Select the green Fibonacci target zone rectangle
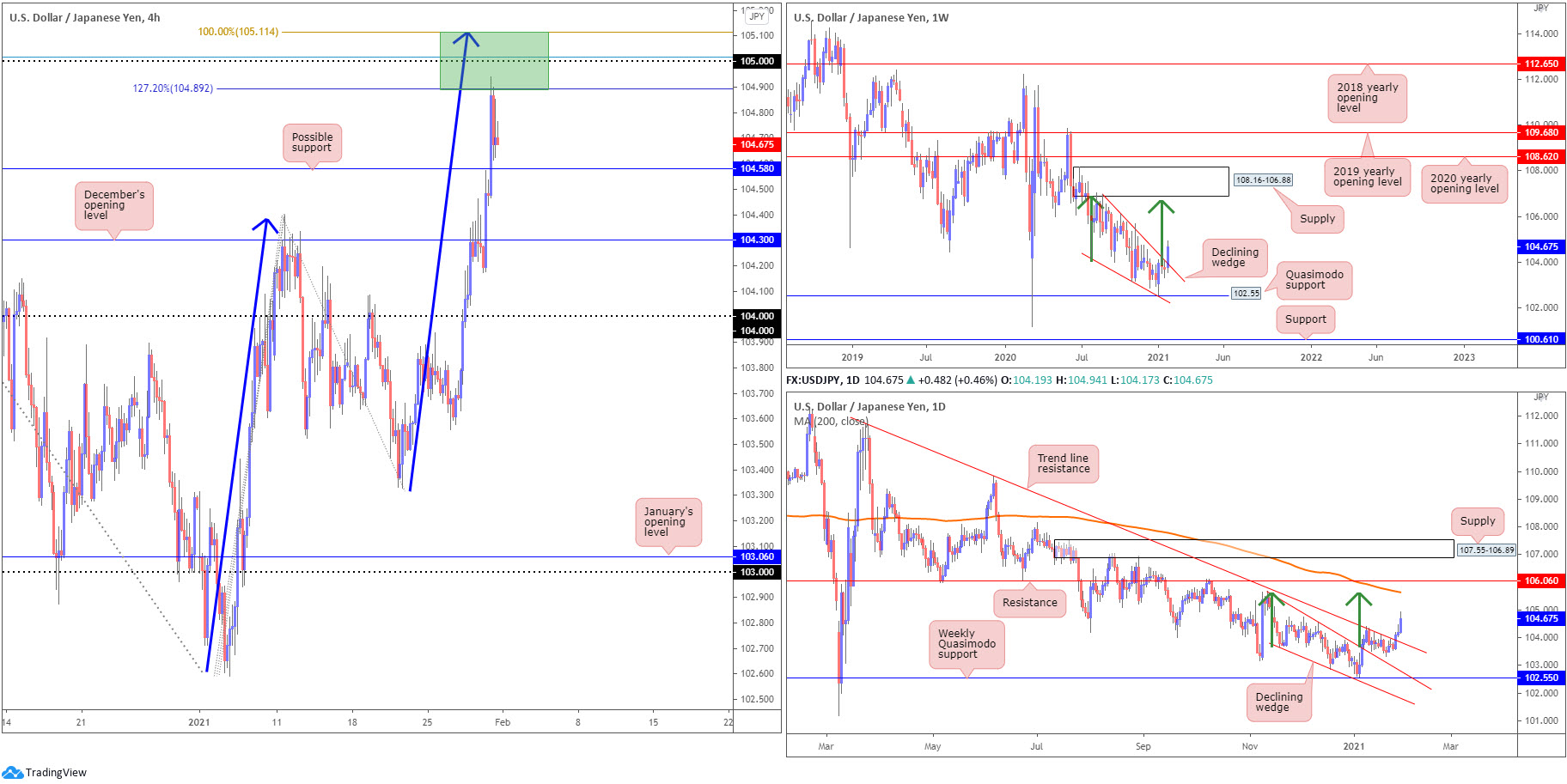Image resolution: width=1567 pixels, height=784 pixels. pos(494,60)
